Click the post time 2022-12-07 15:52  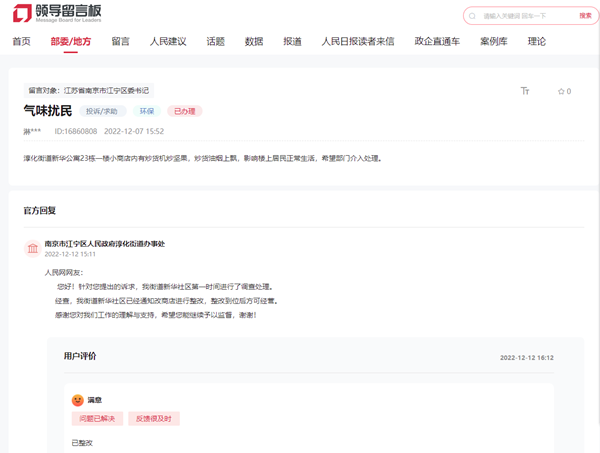(x=134, y=132)
